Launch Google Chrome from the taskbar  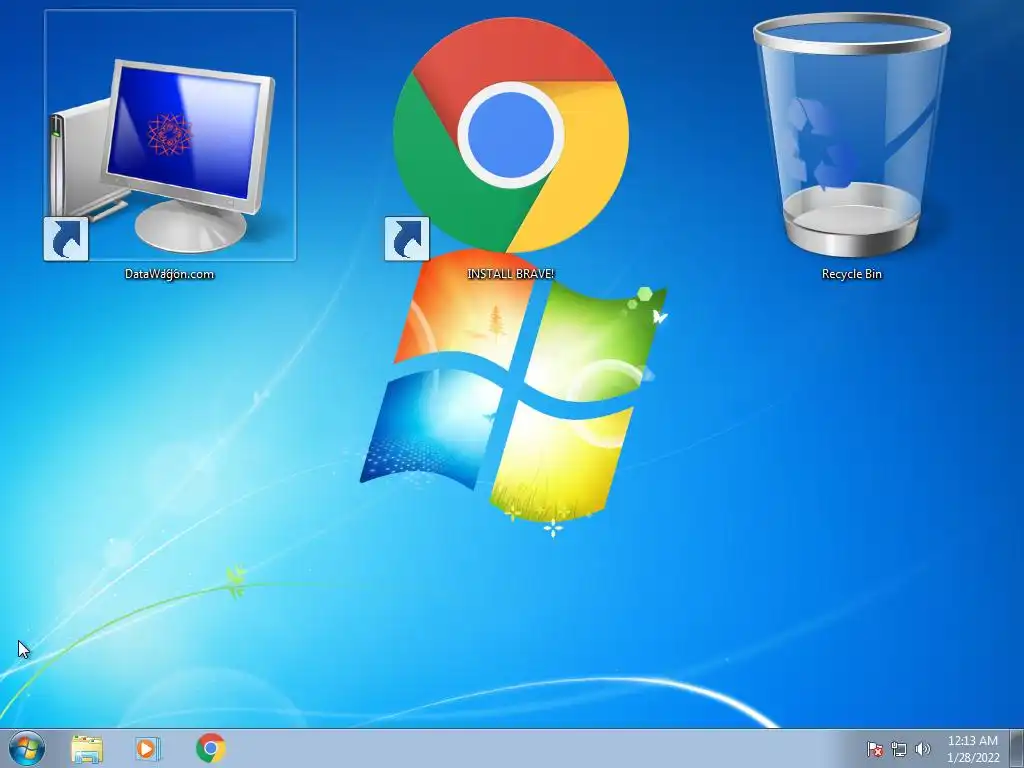point(210,748)
